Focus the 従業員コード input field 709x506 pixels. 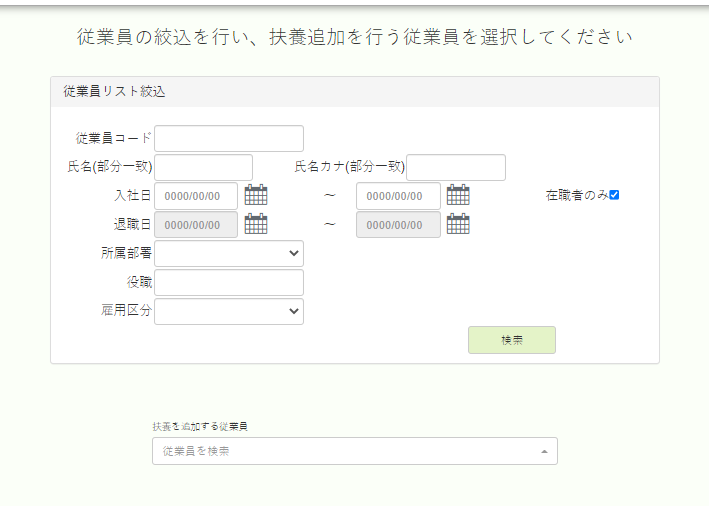(x=229, y=138)
